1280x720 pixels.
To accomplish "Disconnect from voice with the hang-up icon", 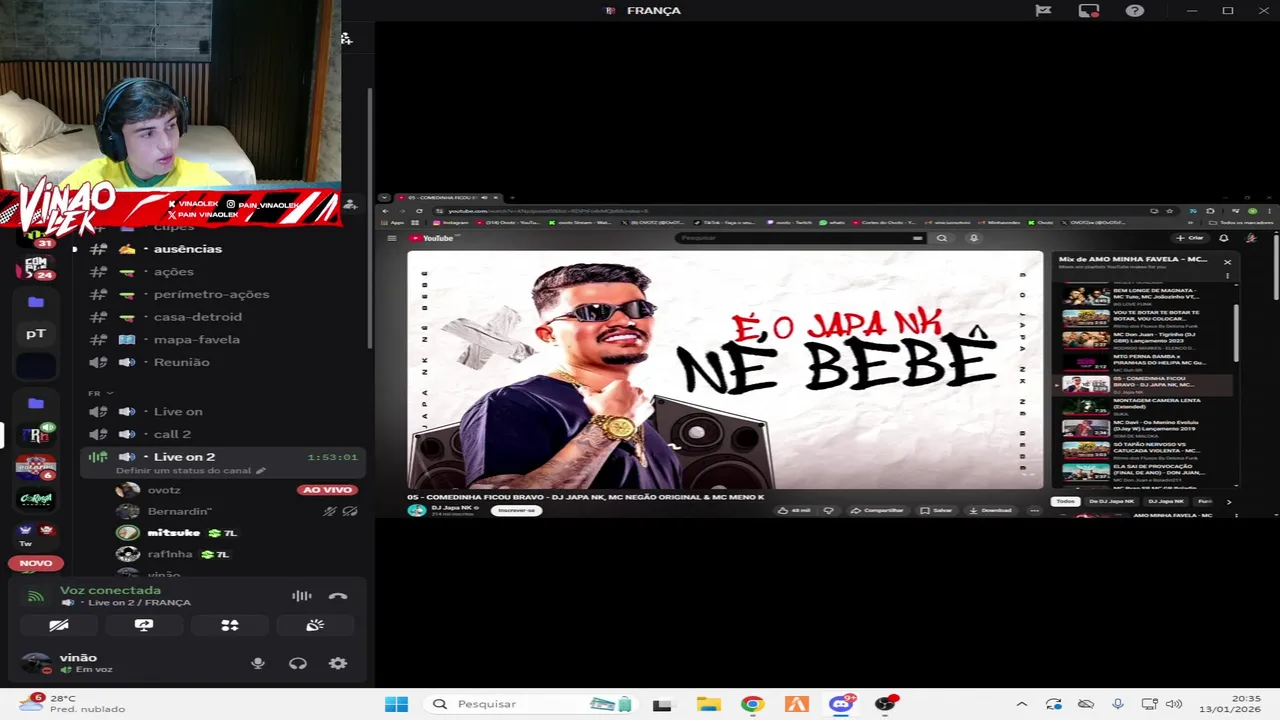I will coord(338,596).
